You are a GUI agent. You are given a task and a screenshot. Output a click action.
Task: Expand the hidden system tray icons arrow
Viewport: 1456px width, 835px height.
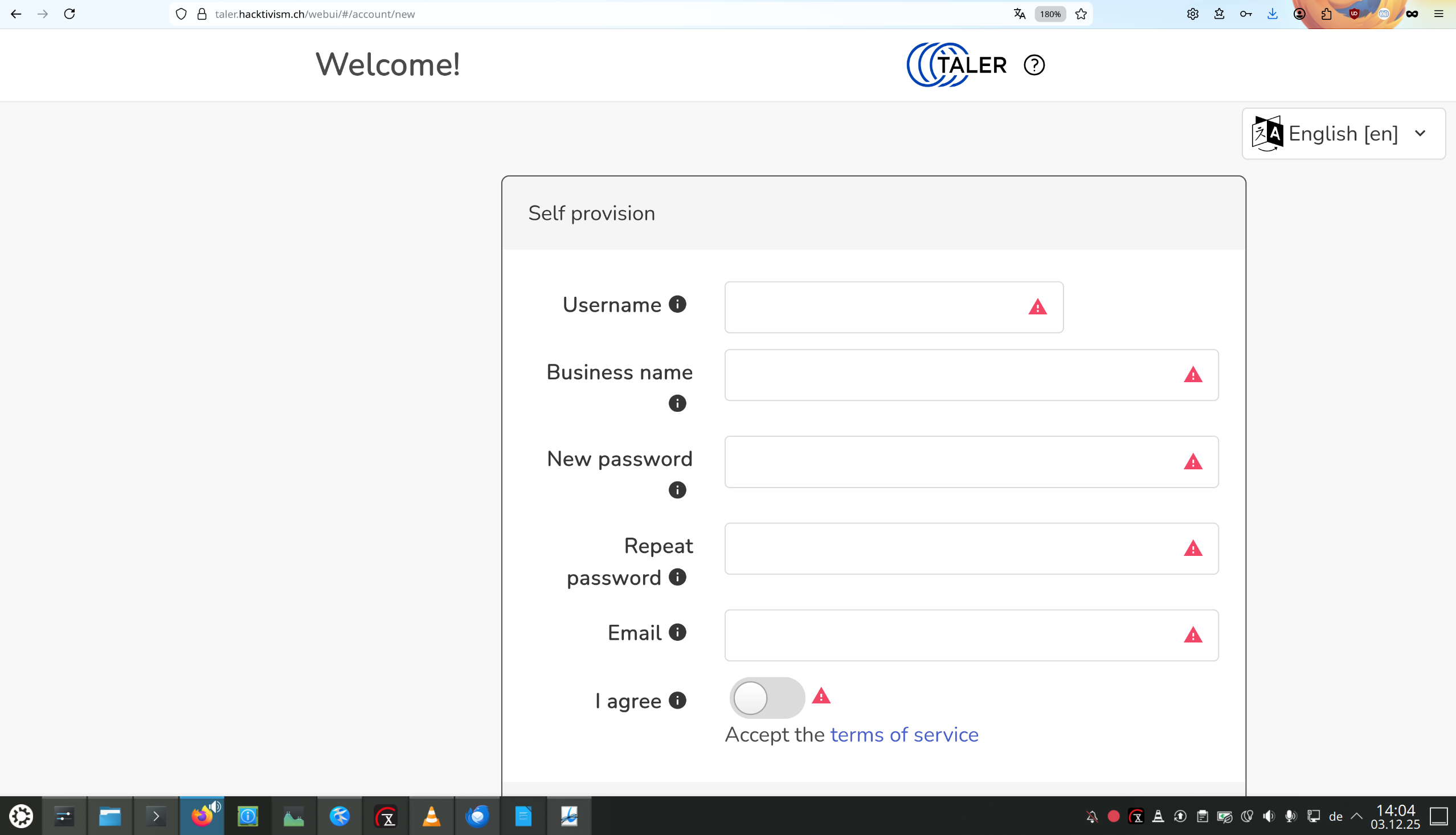tap(1357, 816)
